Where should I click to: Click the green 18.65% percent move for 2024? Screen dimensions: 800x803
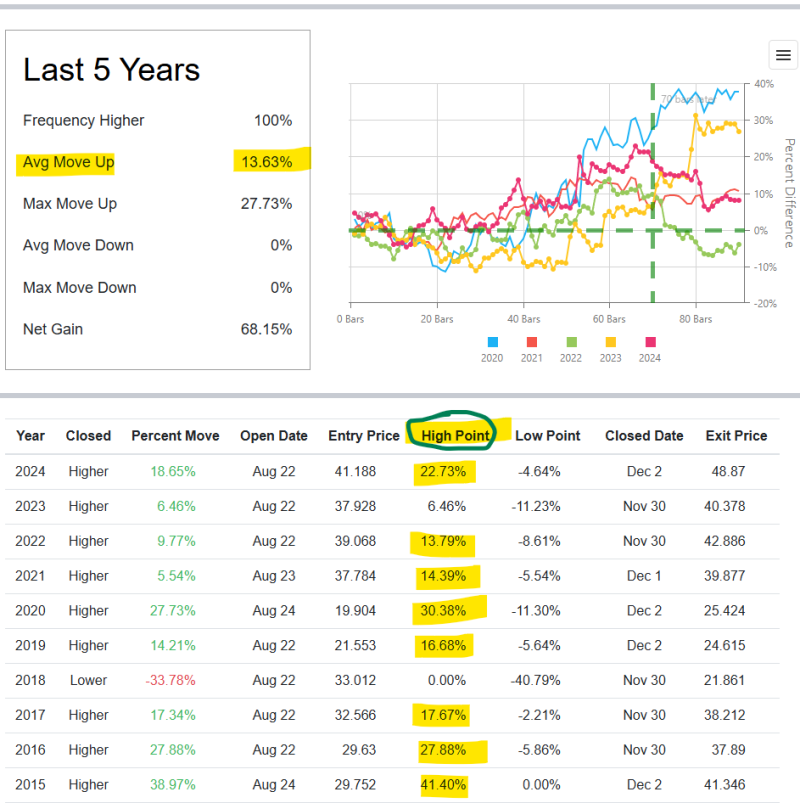(x=175, y=471)
